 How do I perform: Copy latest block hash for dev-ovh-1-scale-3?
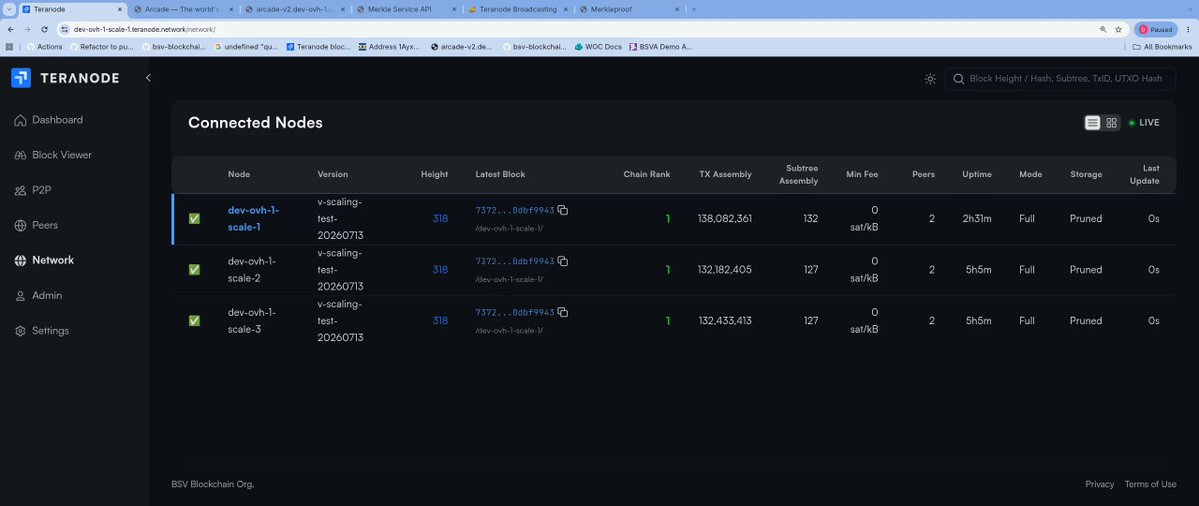(x=563, y=313)
